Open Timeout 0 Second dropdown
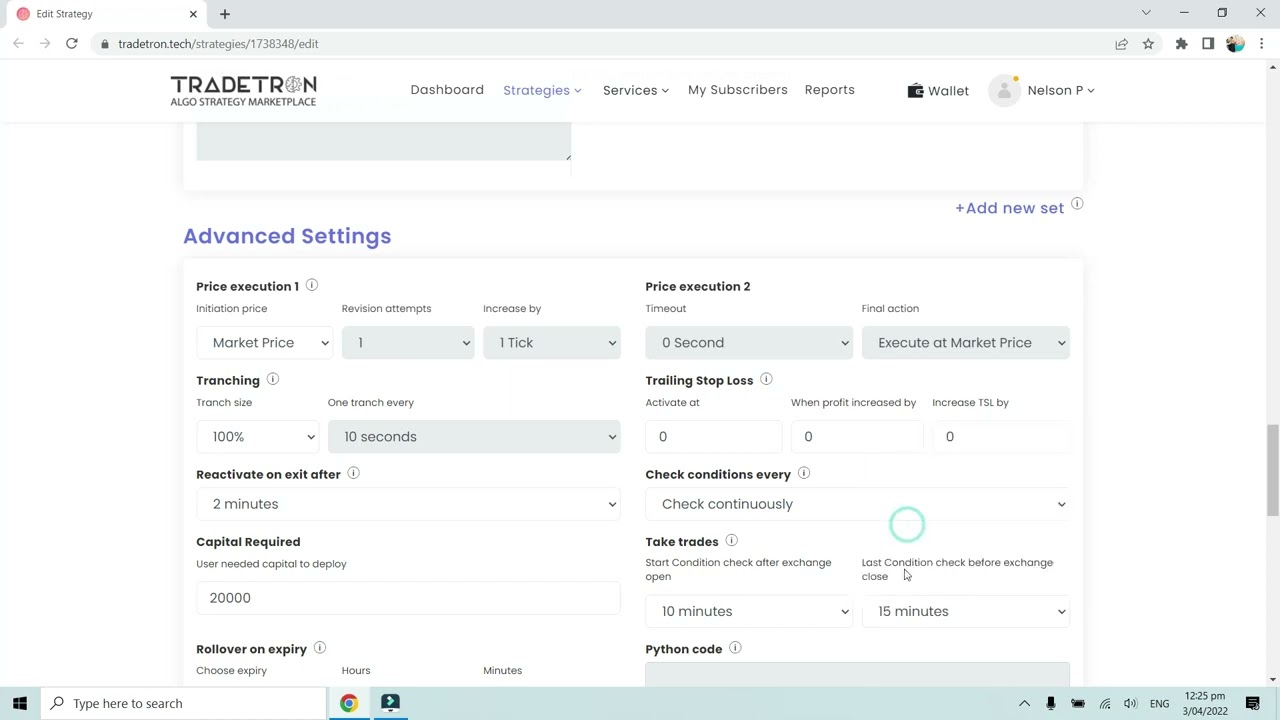Viewport: 1280px width, 720px height. (x=749, y=342)
